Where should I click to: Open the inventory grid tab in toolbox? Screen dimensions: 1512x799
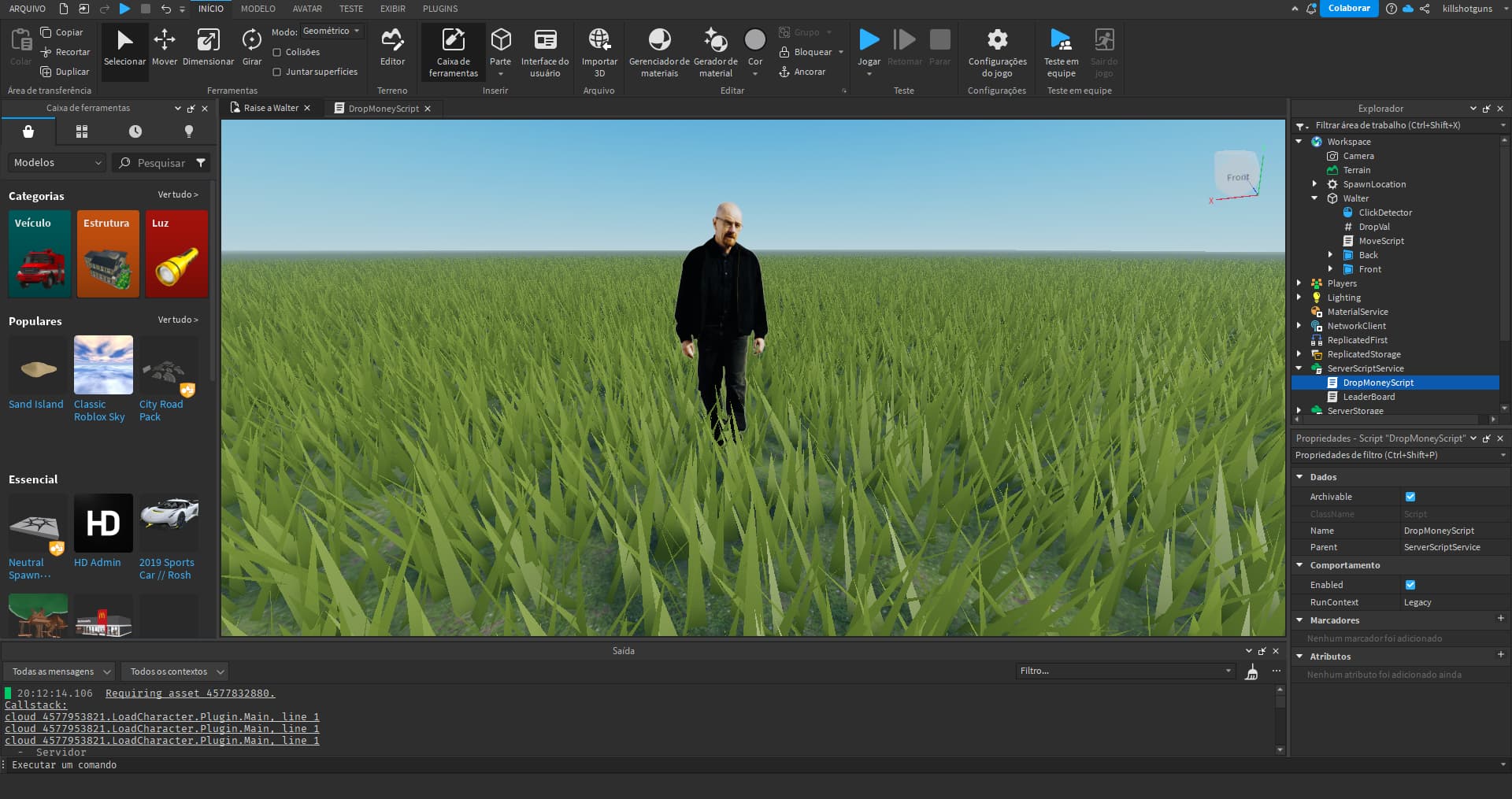82,131
